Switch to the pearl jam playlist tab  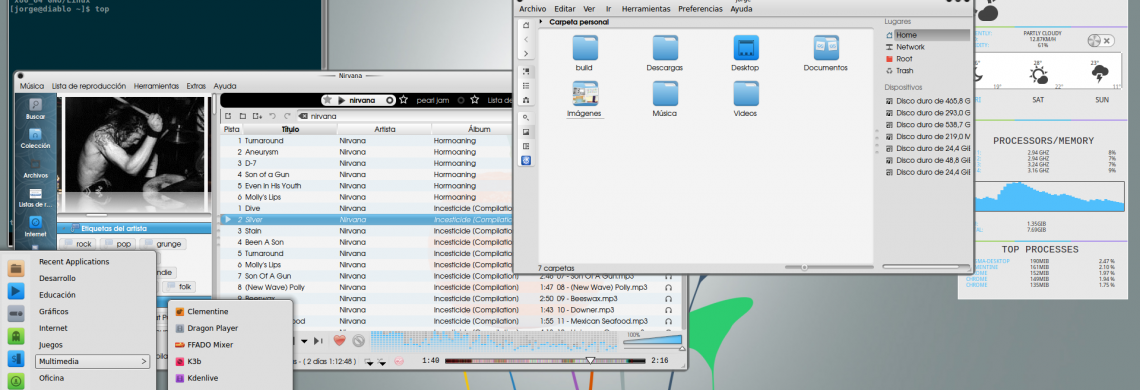[x=433, y=100]
